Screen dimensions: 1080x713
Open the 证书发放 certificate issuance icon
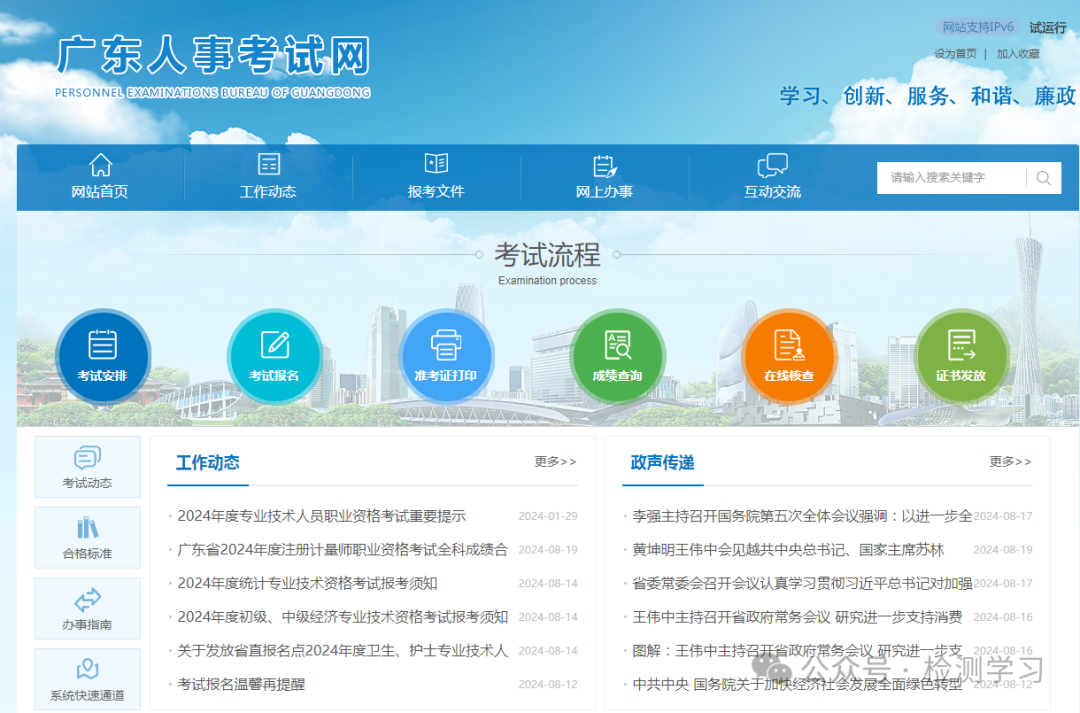click(x=962, y=355)
